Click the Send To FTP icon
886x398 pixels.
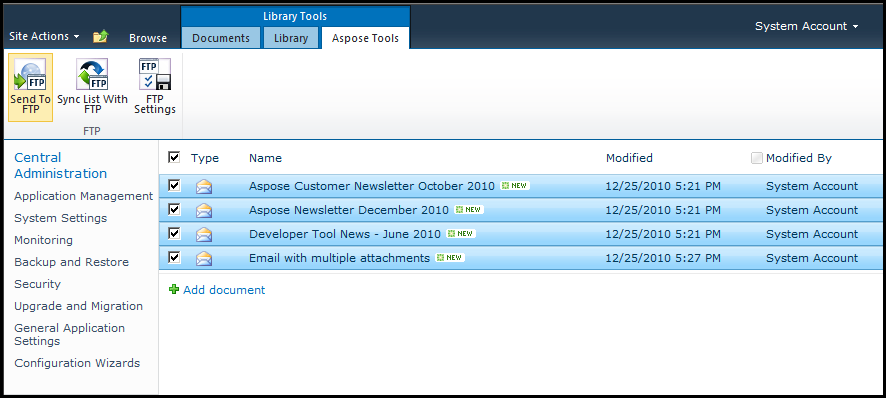[30, 74]
